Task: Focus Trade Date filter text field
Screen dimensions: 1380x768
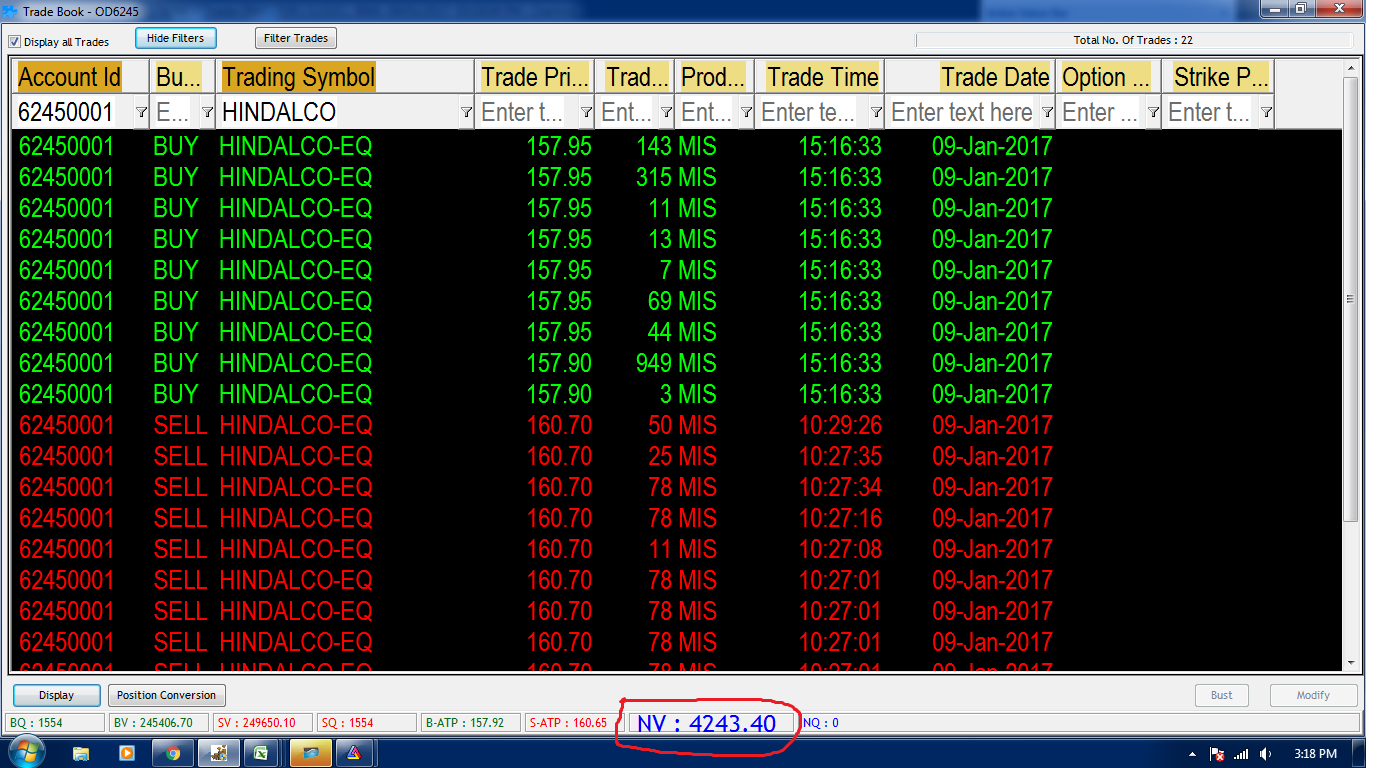Action: [x=962, y=112]
